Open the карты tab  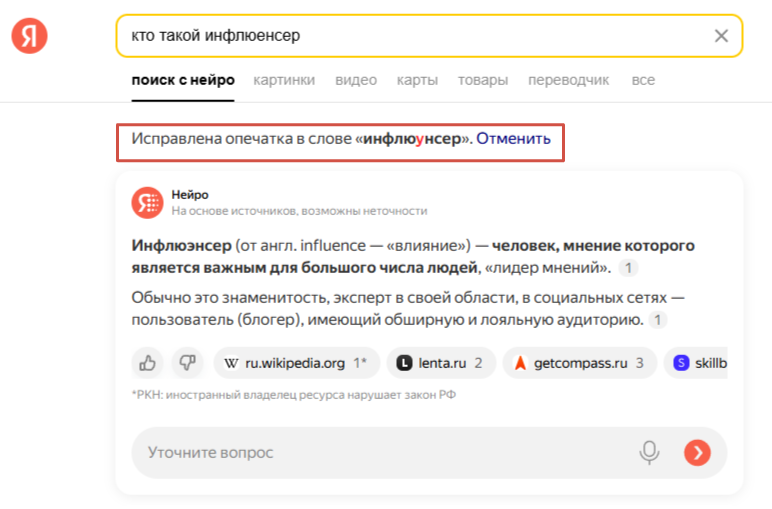tap(417, 80)
